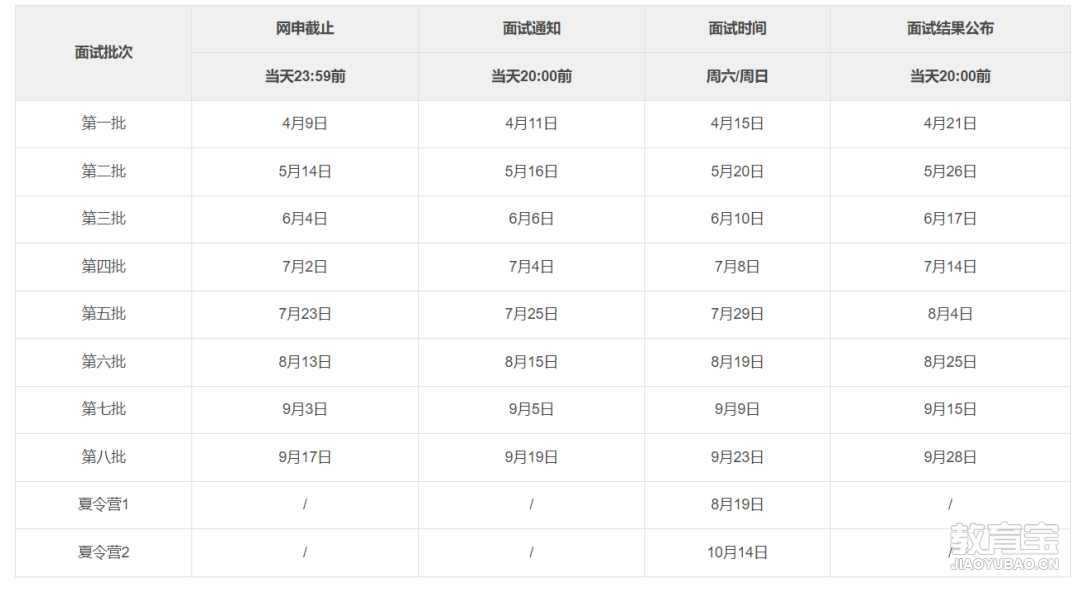The width and height of the screenshot is (1080, 593).
Task: Click the 周六/周日 subheader cell
Action: [737, 76]
